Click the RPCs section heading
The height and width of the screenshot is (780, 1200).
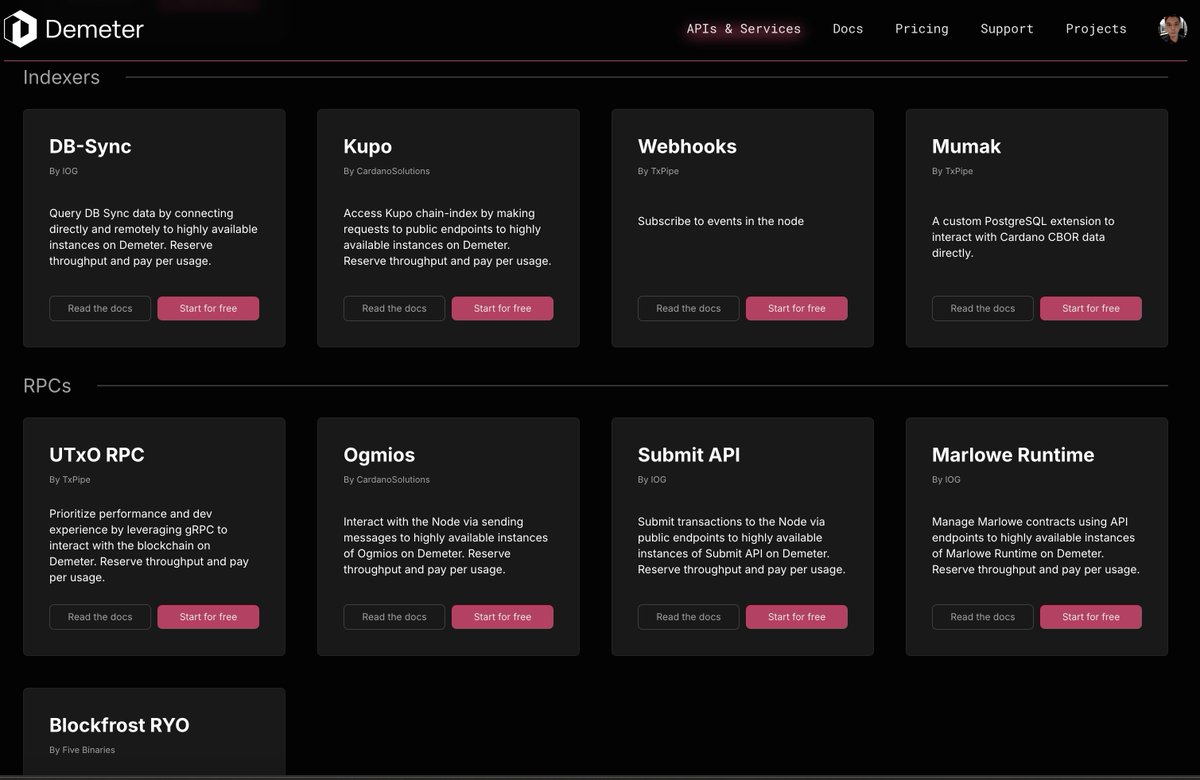tap(47, 385)
